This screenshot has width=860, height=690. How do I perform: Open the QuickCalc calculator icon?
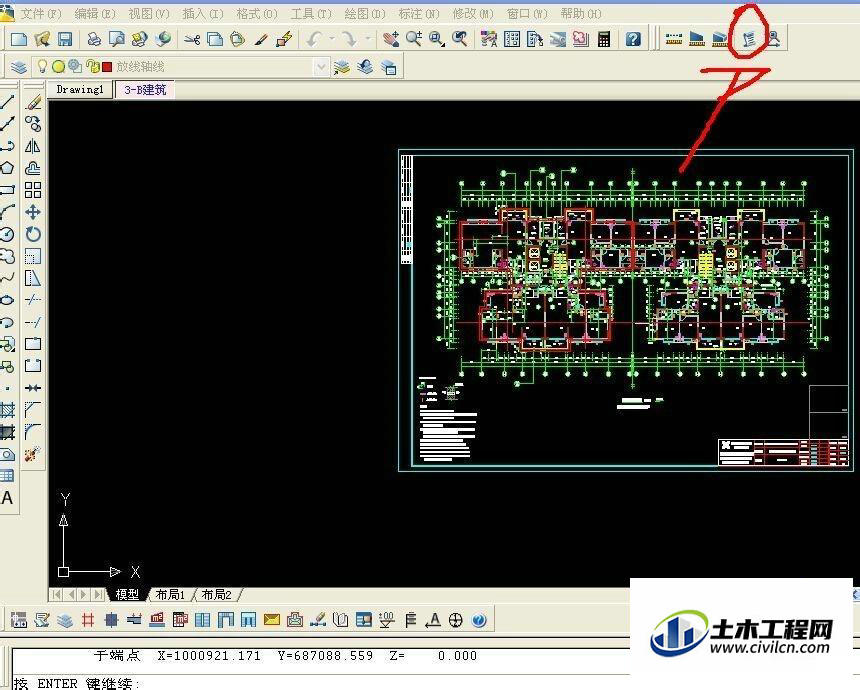point(604,38)
